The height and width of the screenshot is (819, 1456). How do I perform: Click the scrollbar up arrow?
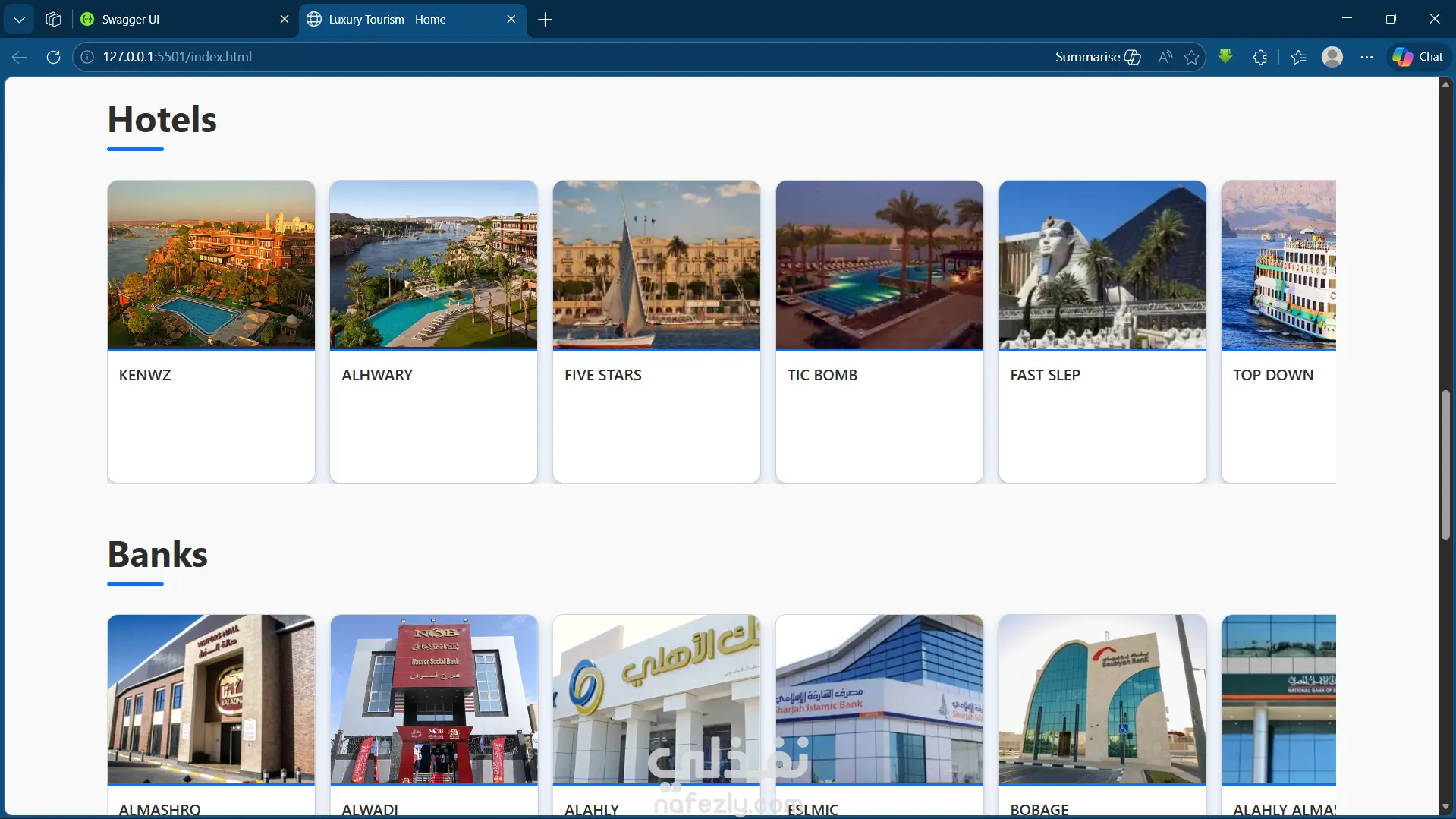point(1445,84)
